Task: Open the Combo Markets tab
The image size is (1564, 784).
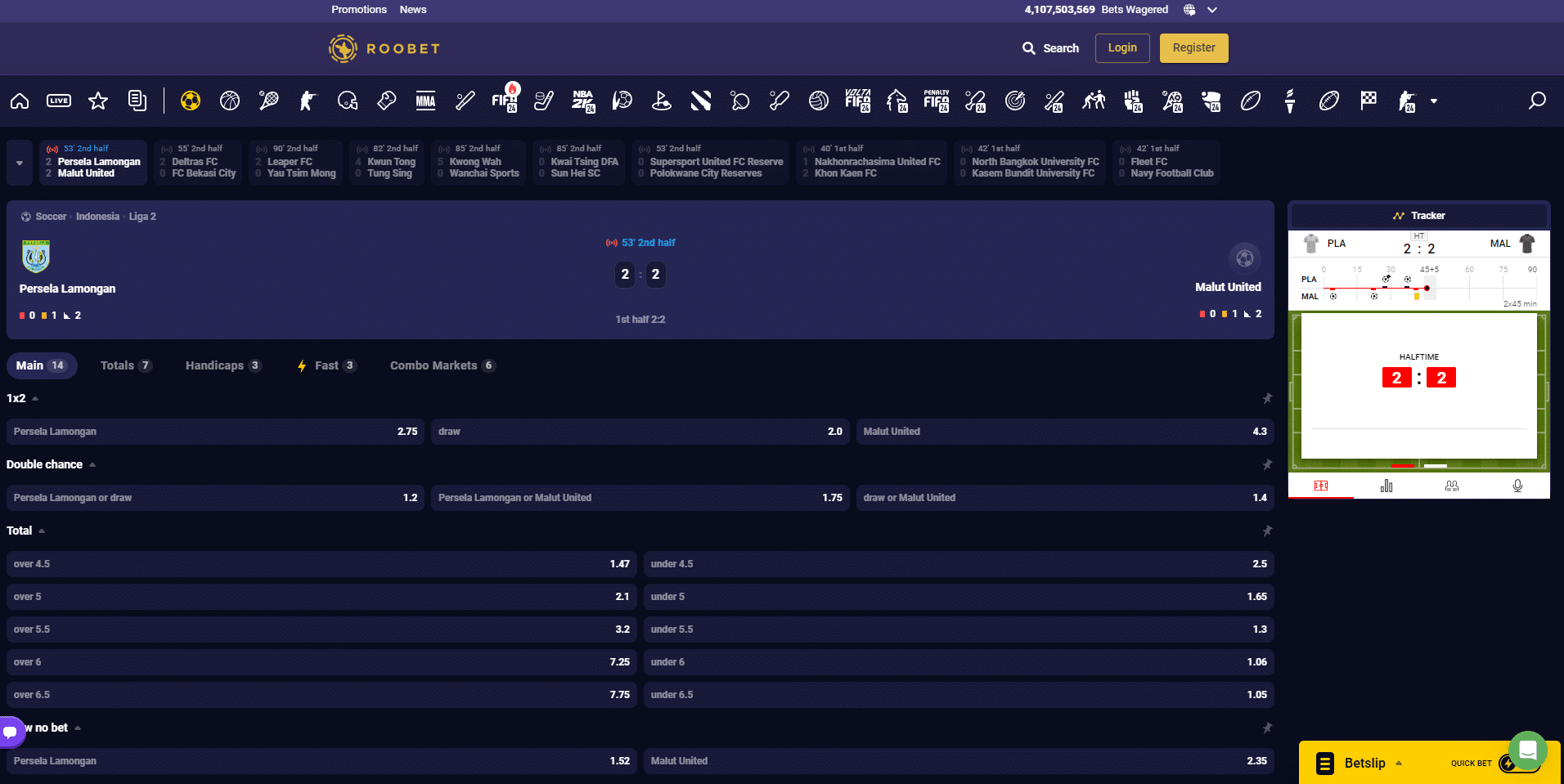Action: [442, 365]
